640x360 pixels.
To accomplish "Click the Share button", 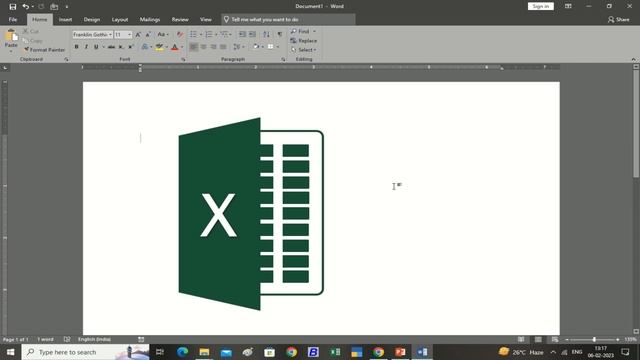I will click(x=619, y=20).
